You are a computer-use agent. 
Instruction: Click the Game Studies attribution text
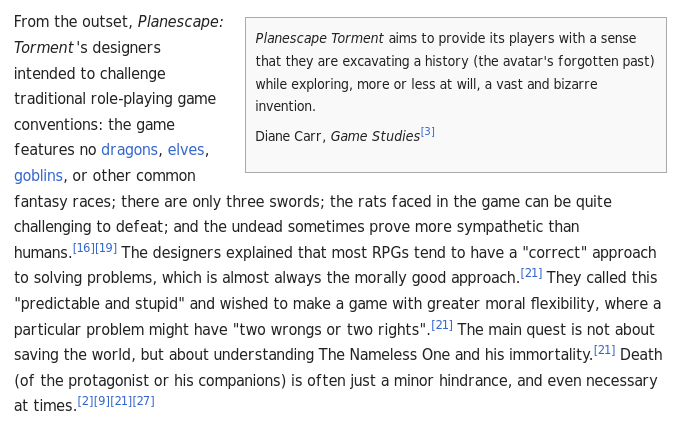pos(375,136)
